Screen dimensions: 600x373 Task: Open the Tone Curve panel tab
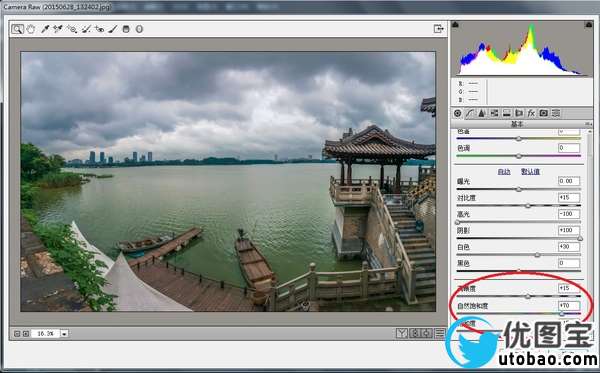[x=470, y=113]
